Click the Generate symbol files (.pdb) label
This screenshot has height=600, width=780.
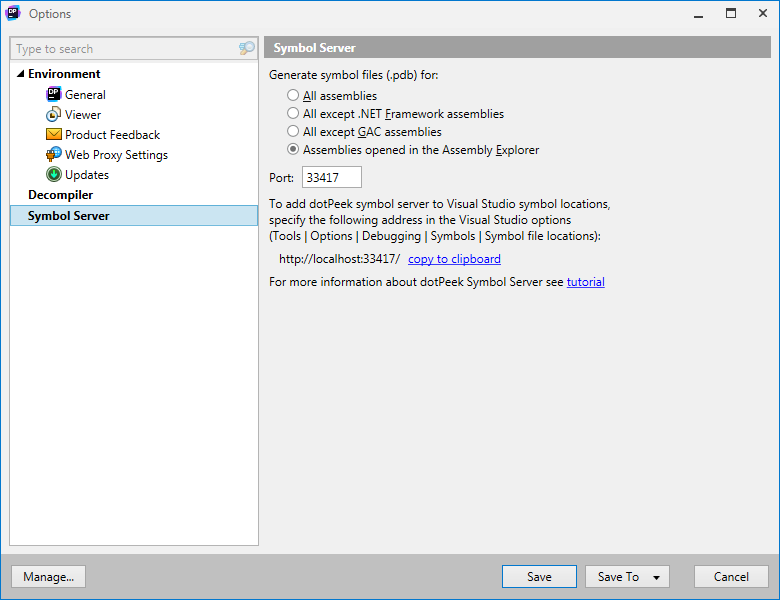354,75
